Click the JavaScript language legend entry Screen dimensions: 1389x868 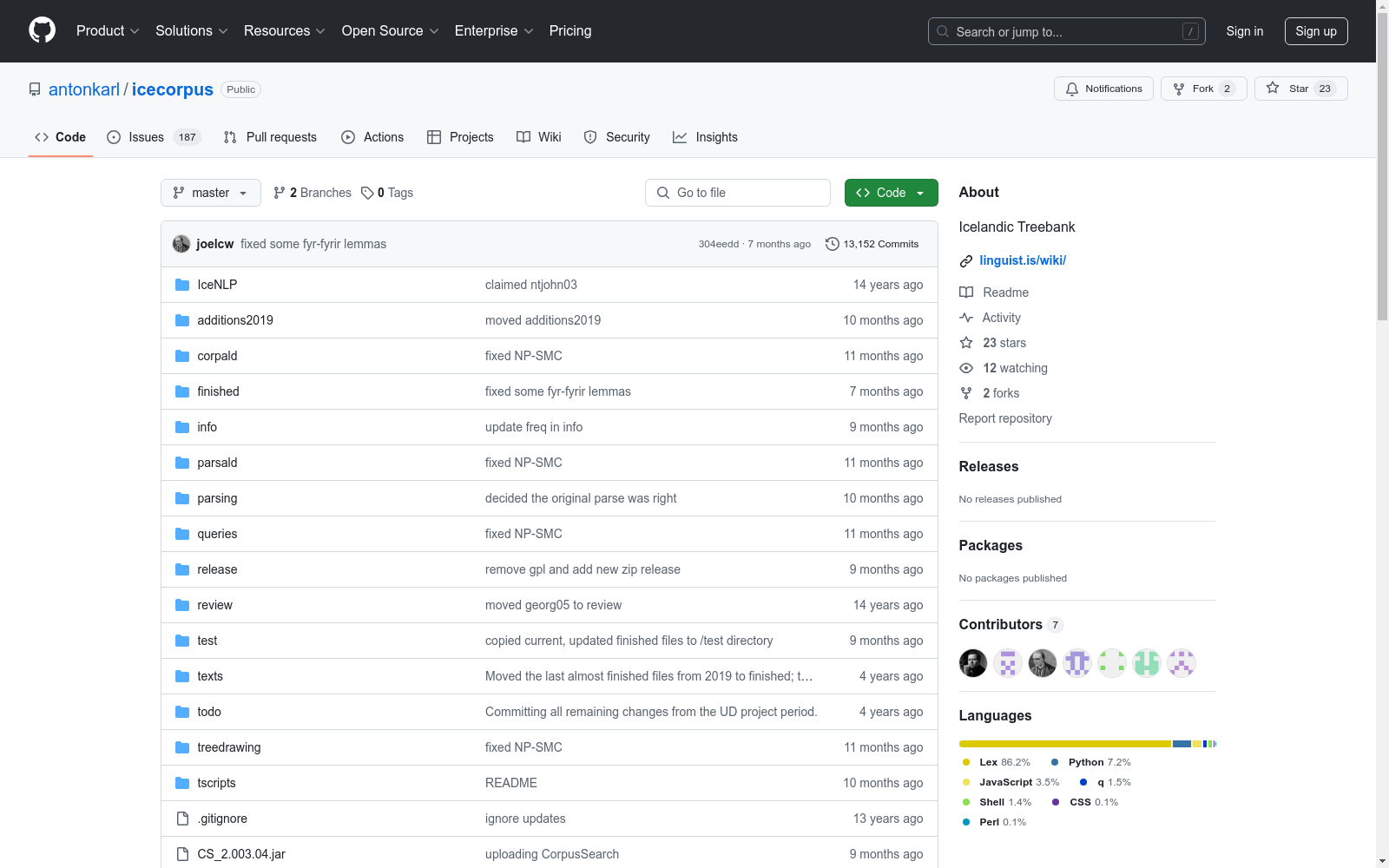pos(1010,782)
